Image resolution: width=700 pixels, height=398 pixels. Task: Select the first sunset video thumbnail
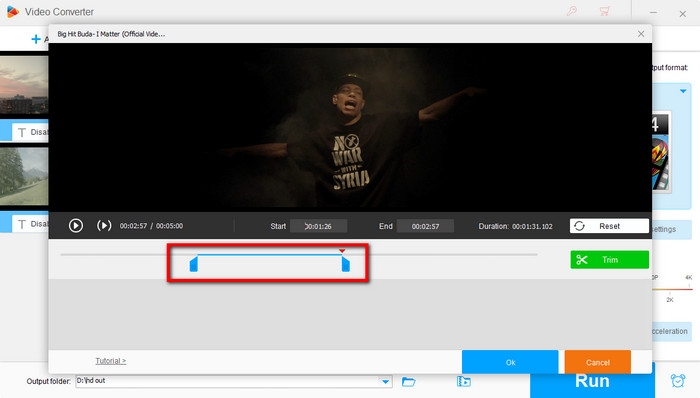24,85
